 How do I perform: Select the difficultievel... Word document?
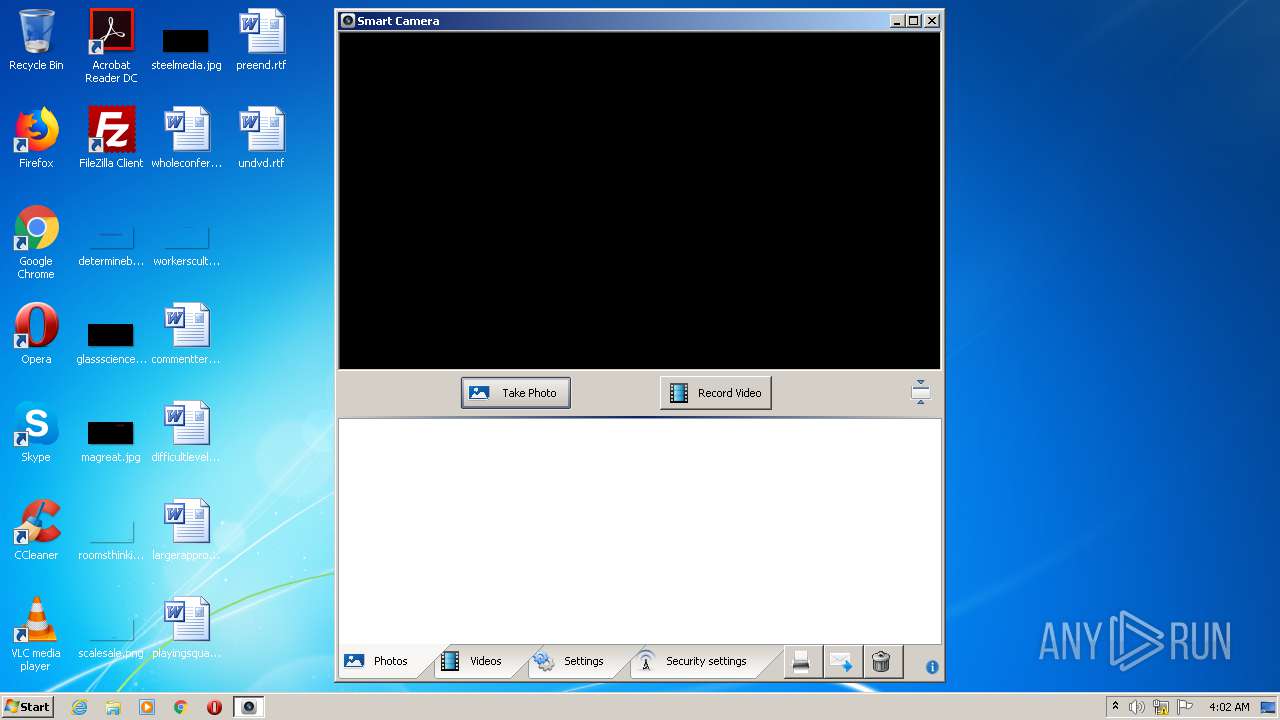pyautogui.click(x=186, y=432)
